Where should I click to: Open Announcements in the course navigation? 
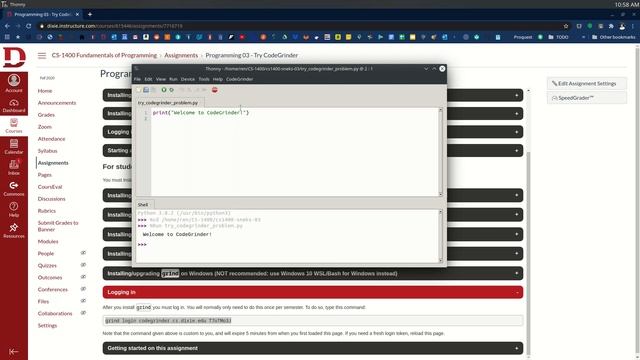[57, 103]
